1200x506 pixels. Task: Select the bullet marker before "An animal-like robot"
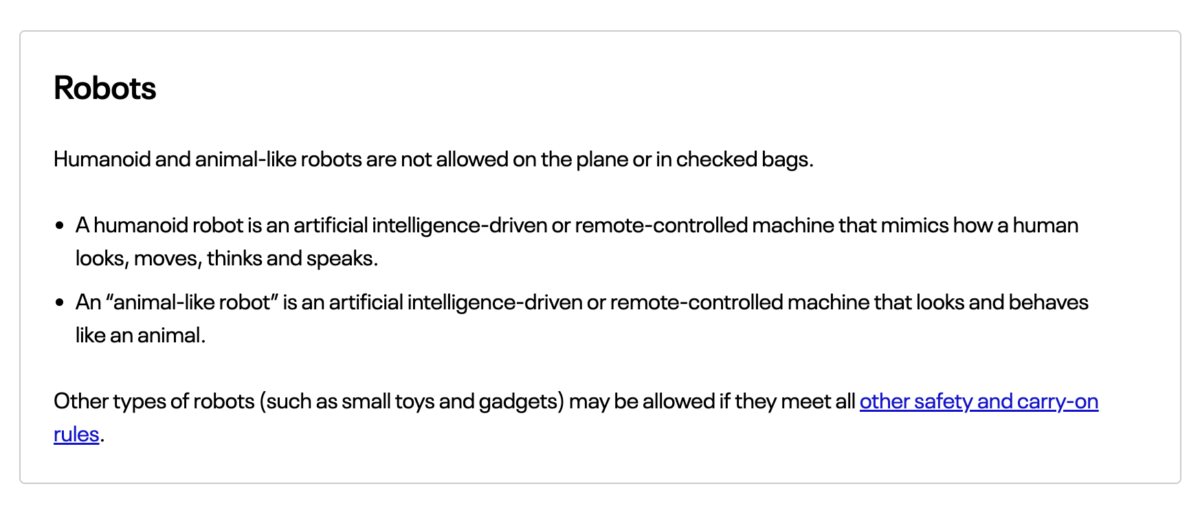tap(62, 302)
